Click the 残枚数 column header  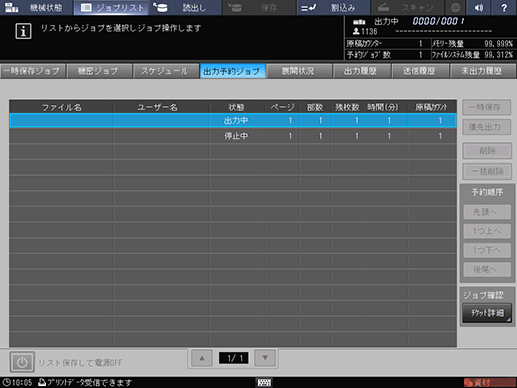pos(348,107)
